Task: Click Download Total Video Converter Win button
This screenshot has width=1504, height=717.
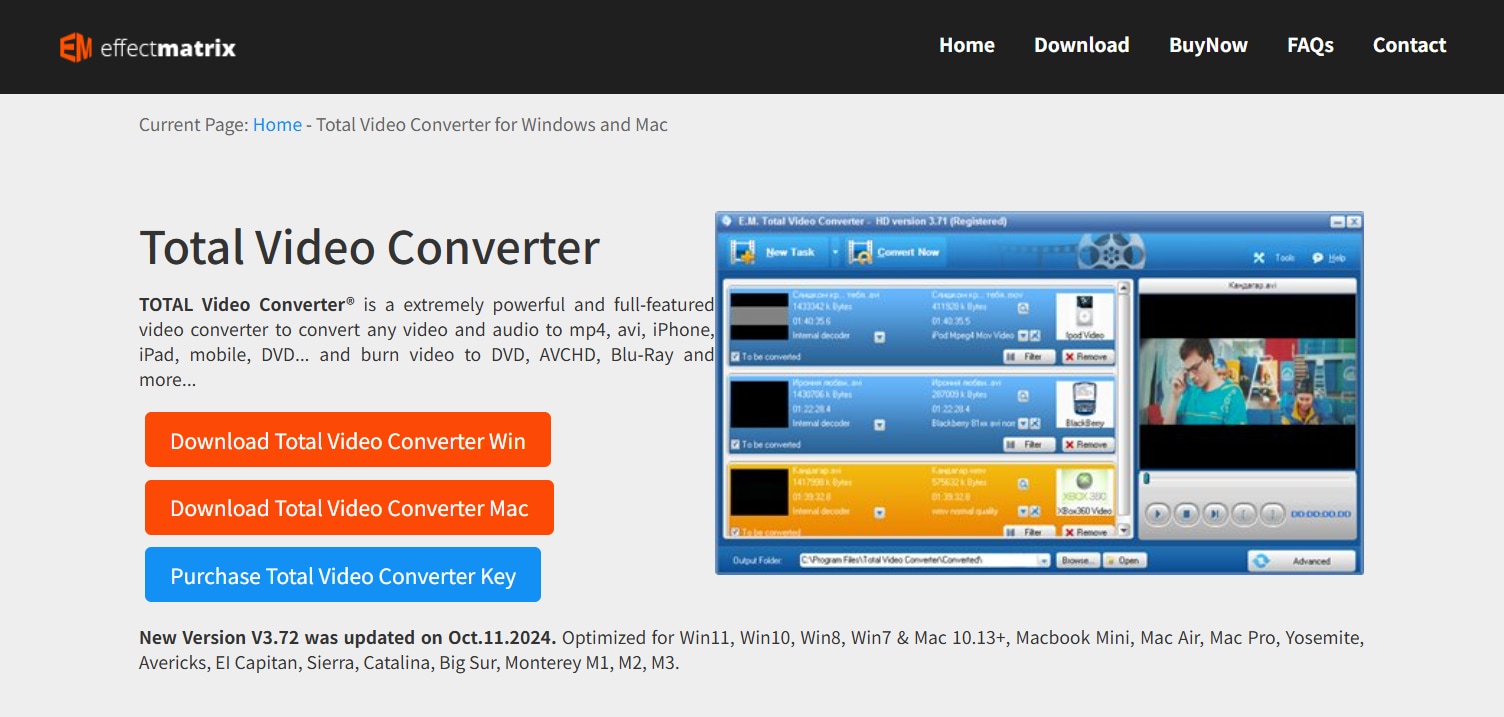Action: click(348, 440)
